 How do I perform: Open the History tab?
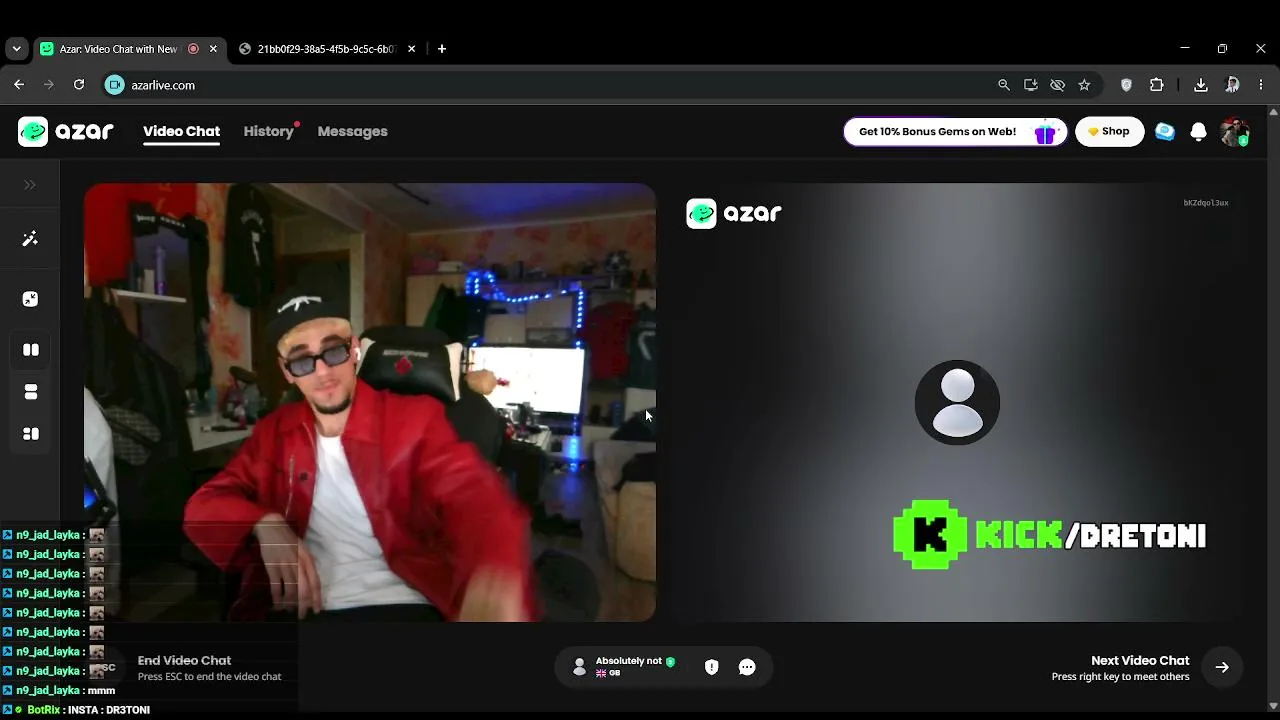[x=269, y=131]
